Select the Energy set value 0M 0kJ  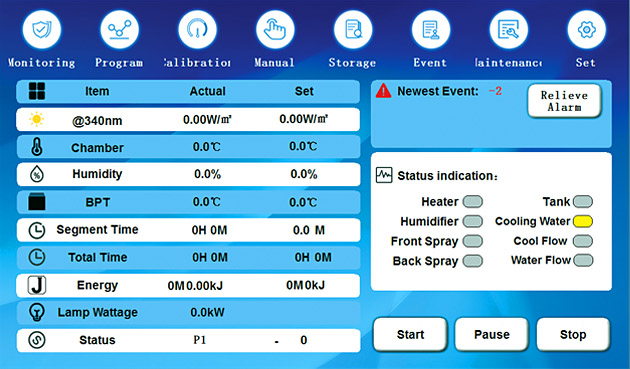click(x=305, y=285)
